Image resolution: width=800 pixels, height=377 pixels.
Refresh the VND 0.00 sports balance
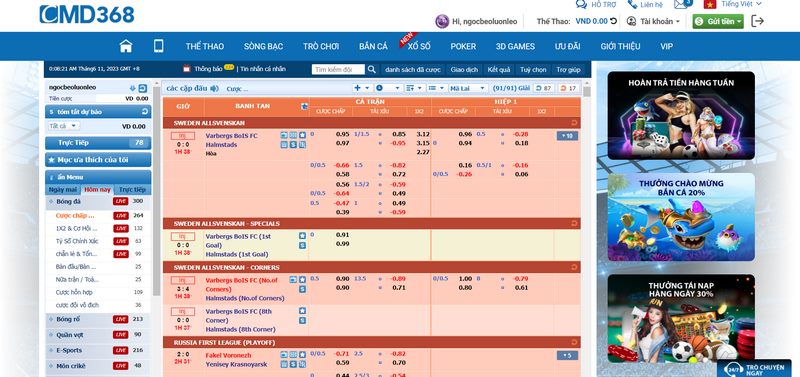[614, 21]
